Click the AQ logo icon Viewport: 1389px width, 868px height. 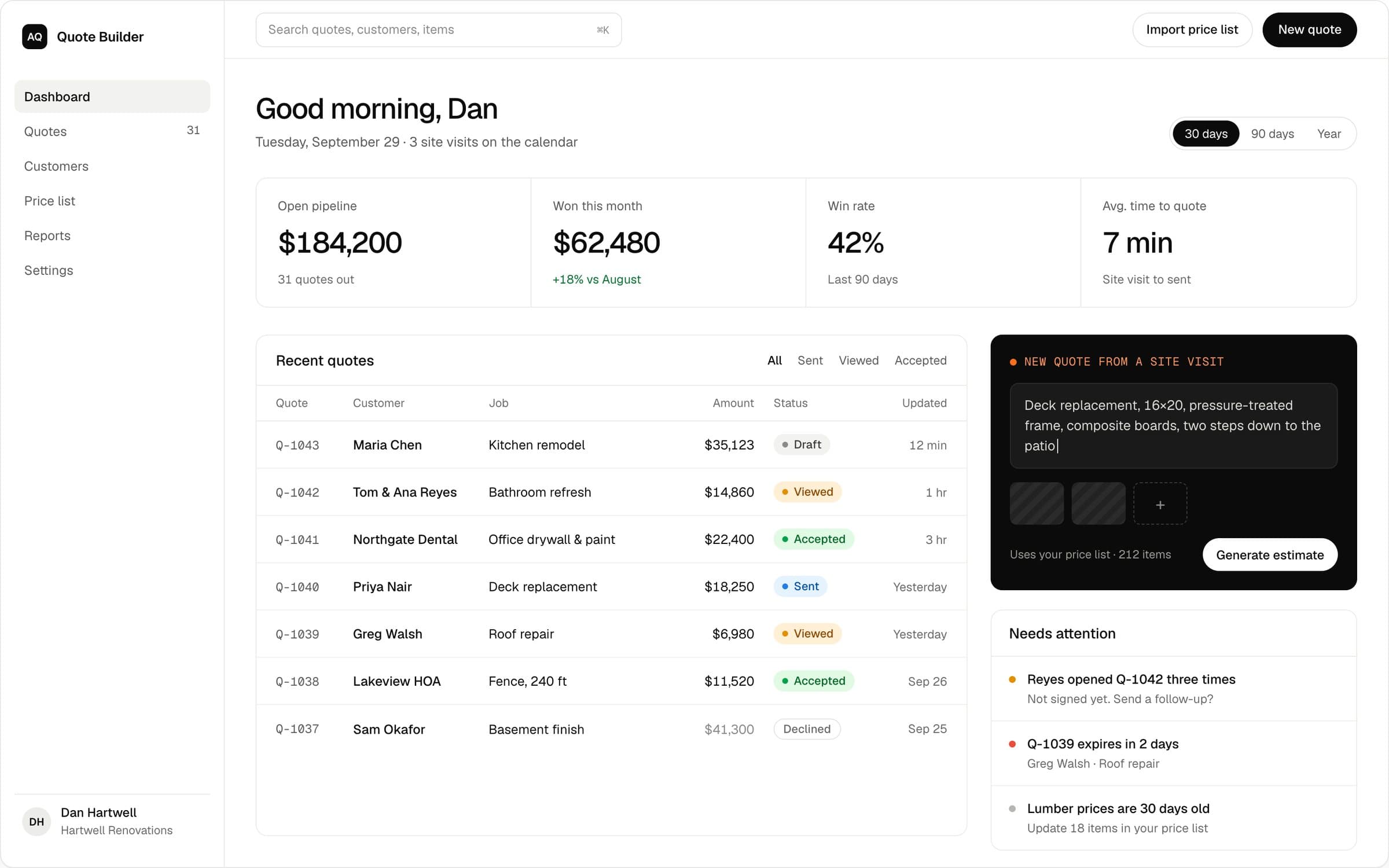(x=35, y=36)
